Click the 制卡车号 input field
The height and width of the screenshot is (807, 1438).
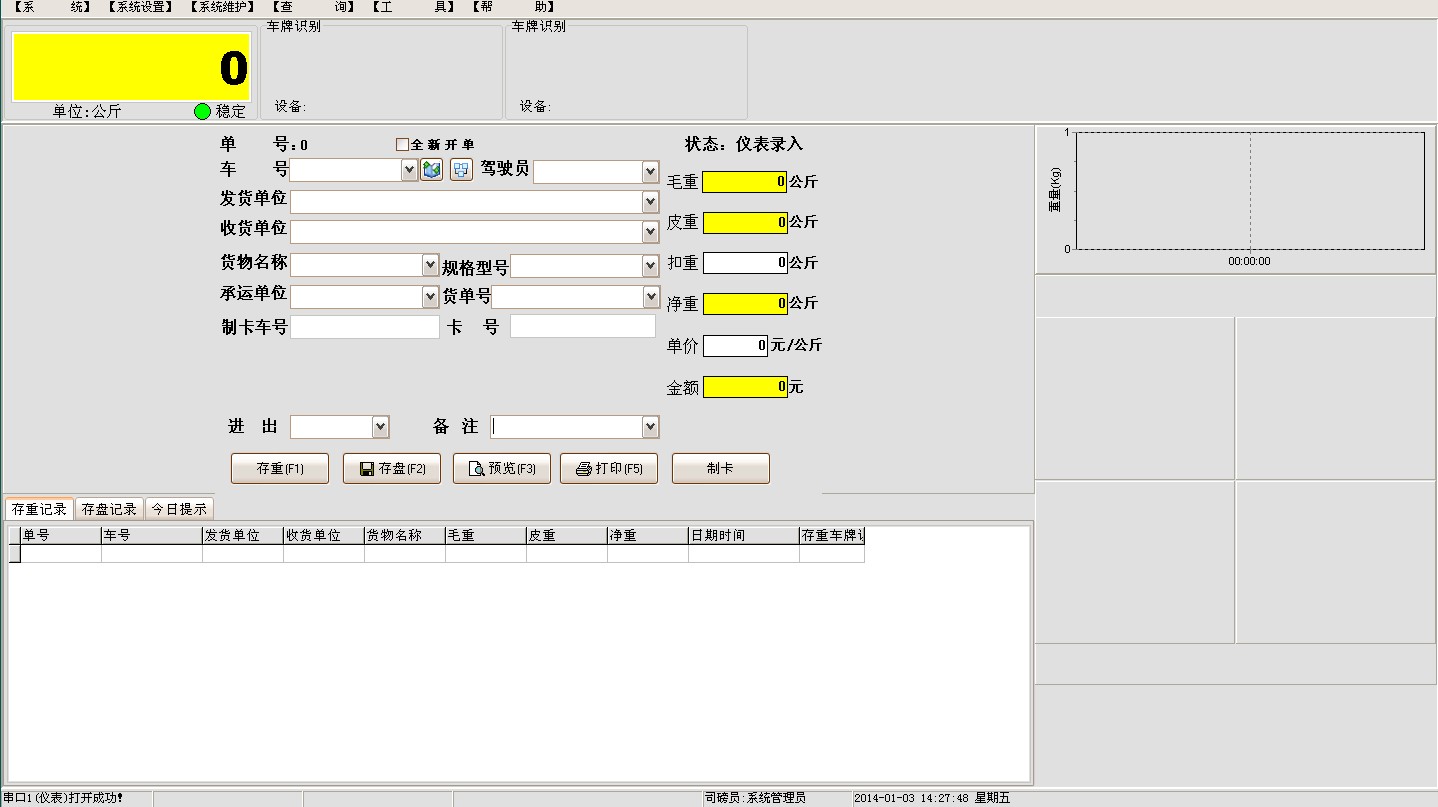[x=365, y=327]
